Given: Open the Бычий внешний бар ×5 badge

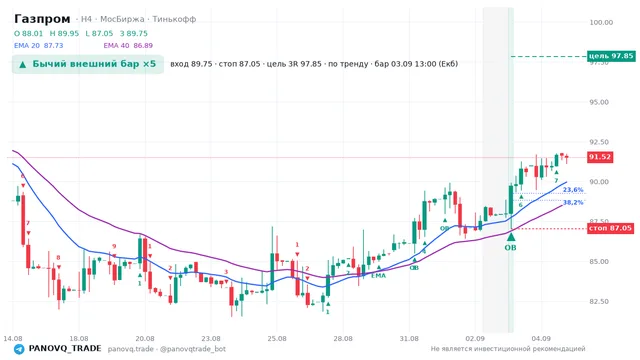Looking at the screenshot, I should (x=88, y=64).
